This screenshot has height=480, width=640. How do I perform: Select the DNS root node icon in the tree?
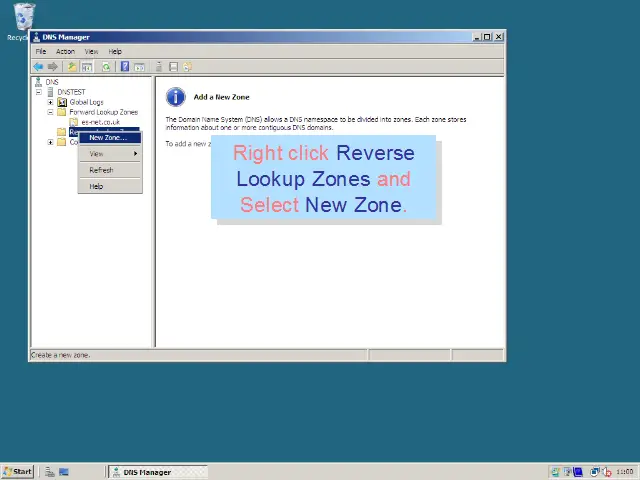[38, 82]
